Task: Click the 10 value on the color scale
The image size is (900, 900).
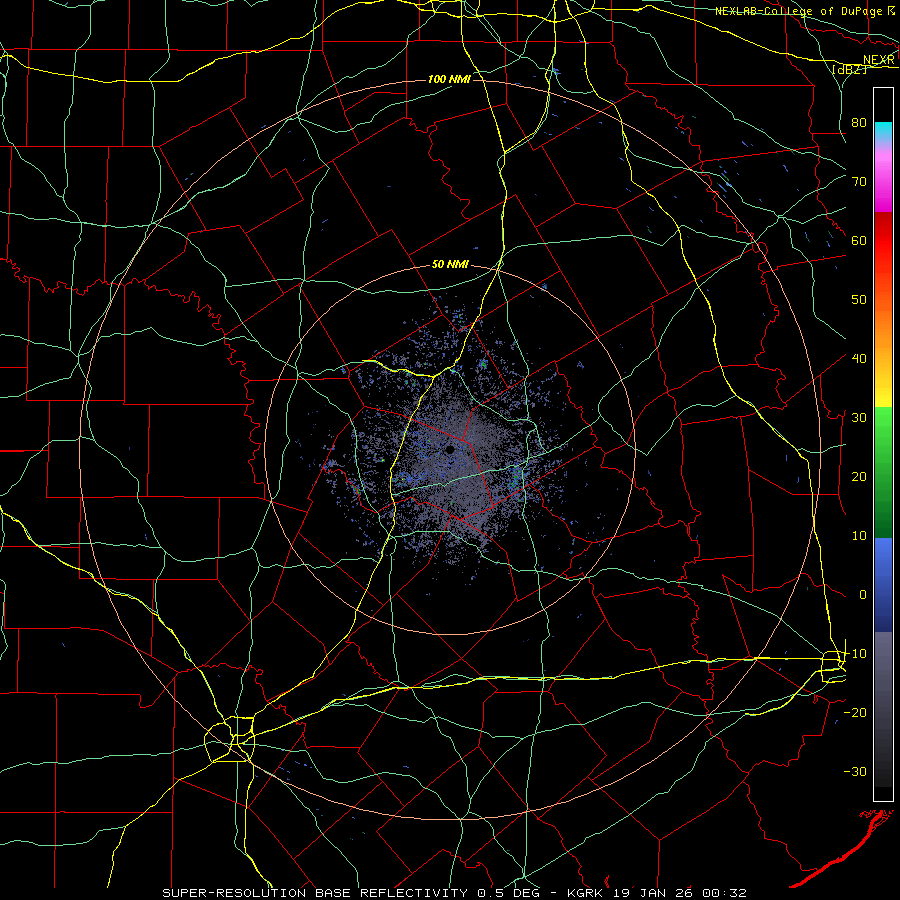Action: (x=859, y=536)
